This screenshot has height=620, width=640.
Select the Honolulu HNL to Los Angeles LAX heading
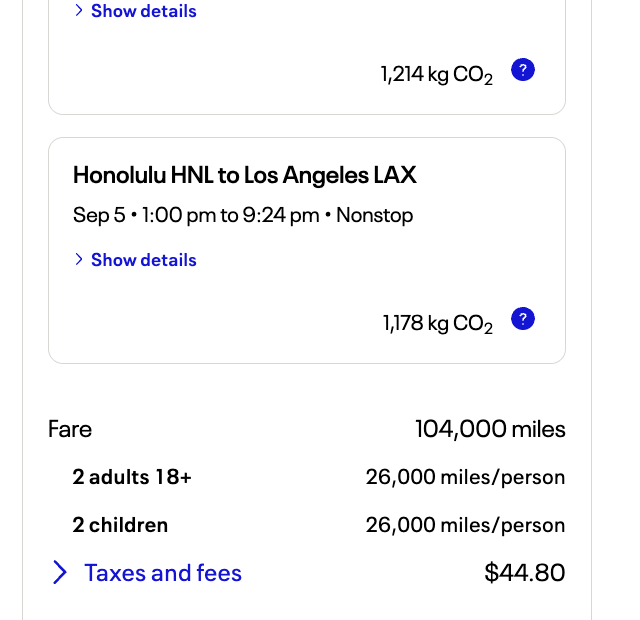tap(244, 175)
